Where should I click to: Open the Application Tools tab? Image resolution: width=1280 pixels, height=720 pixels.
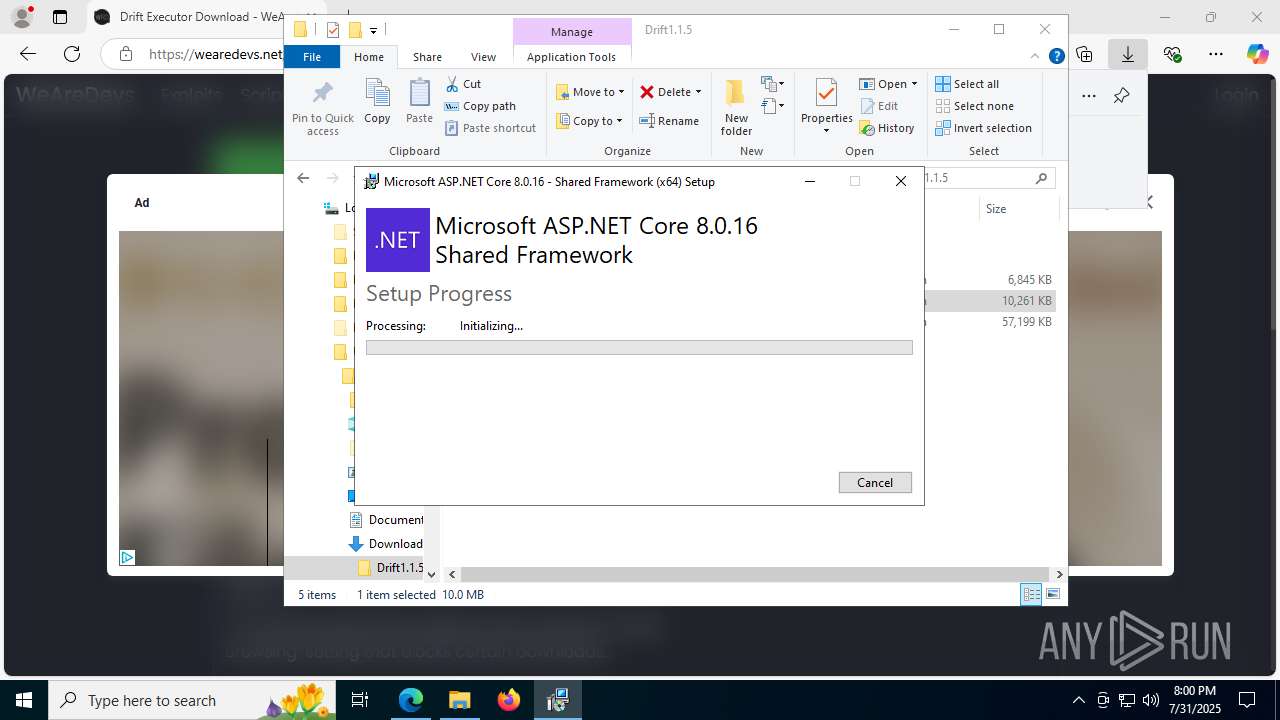tap(571, 57)
